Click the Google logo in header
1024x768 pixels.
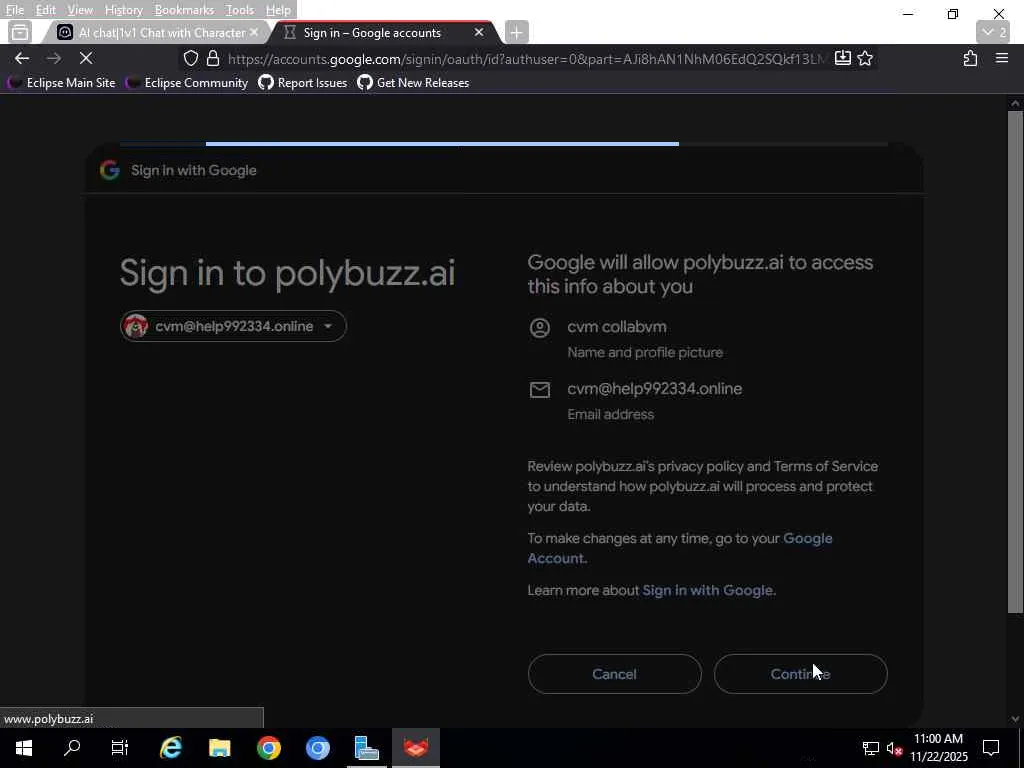[x=110, y=170]
